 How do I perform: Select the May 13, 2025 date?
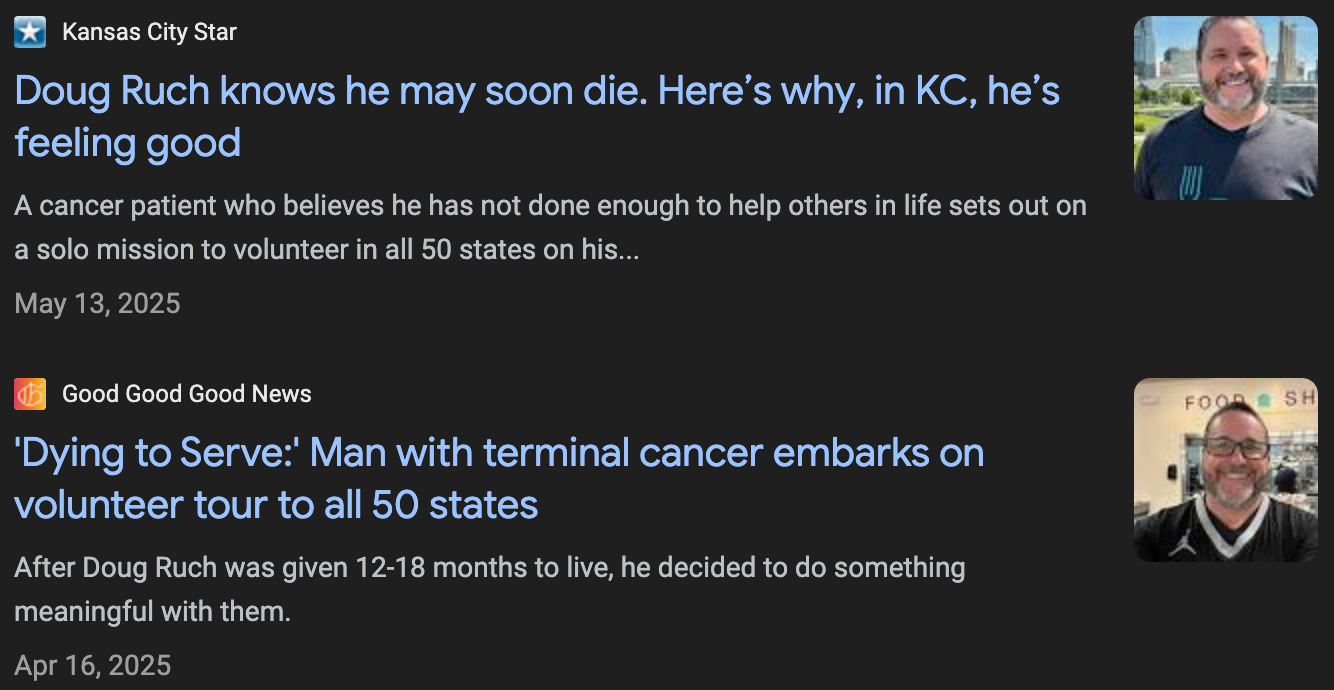(x=97, y=302)
